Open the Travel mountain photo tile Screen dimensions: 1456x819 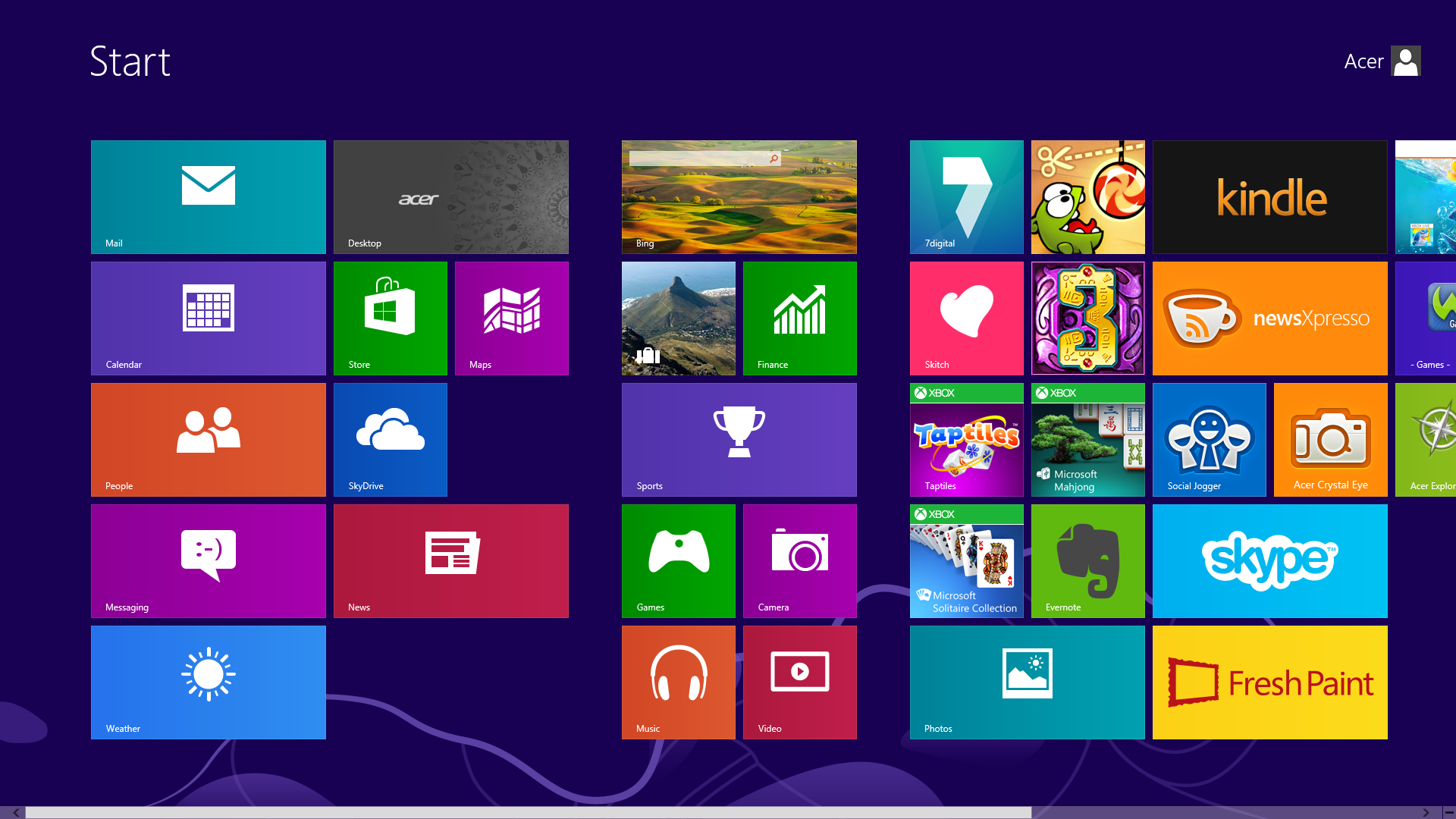(679, 318)
